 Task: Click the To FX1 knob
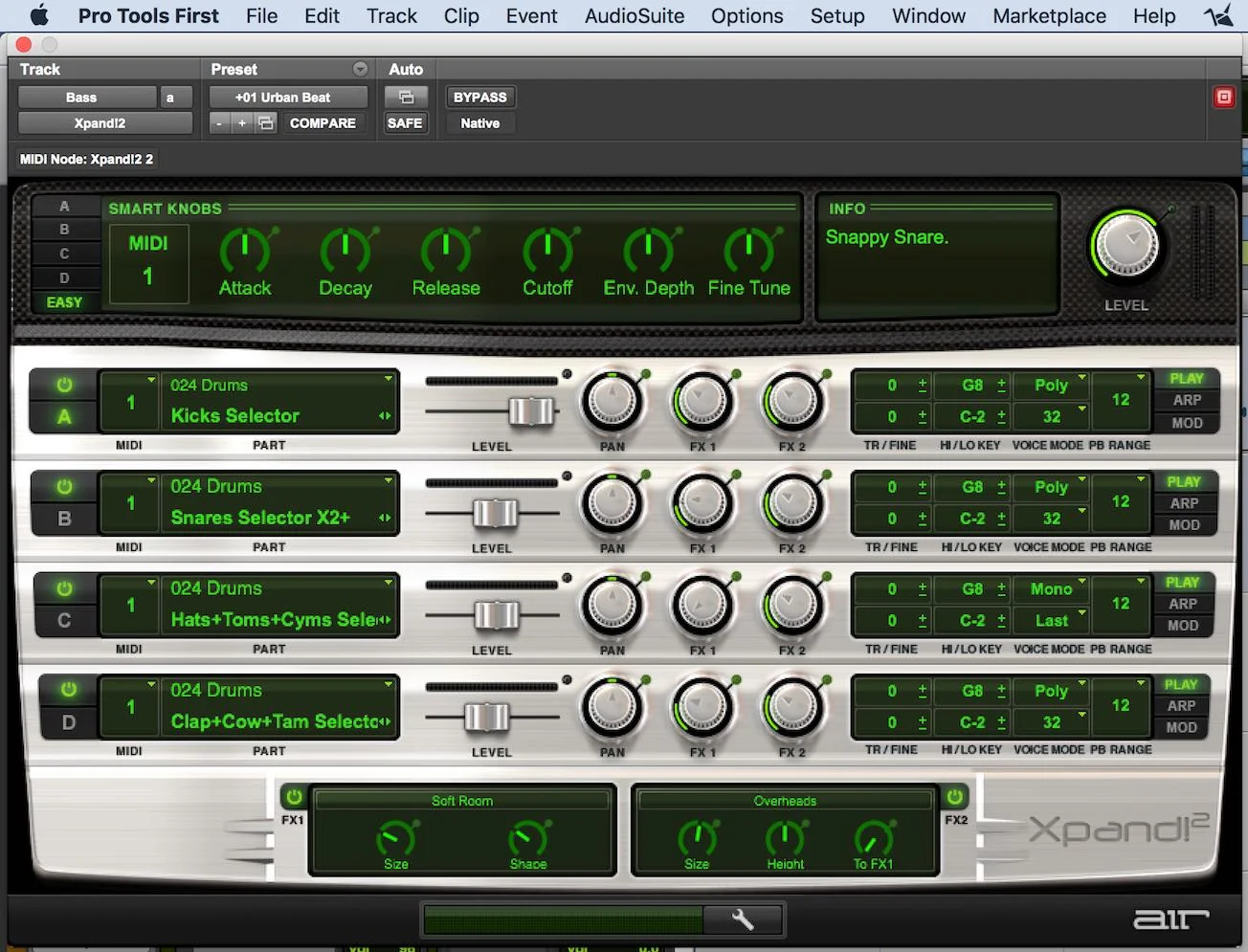coord(873,837)
